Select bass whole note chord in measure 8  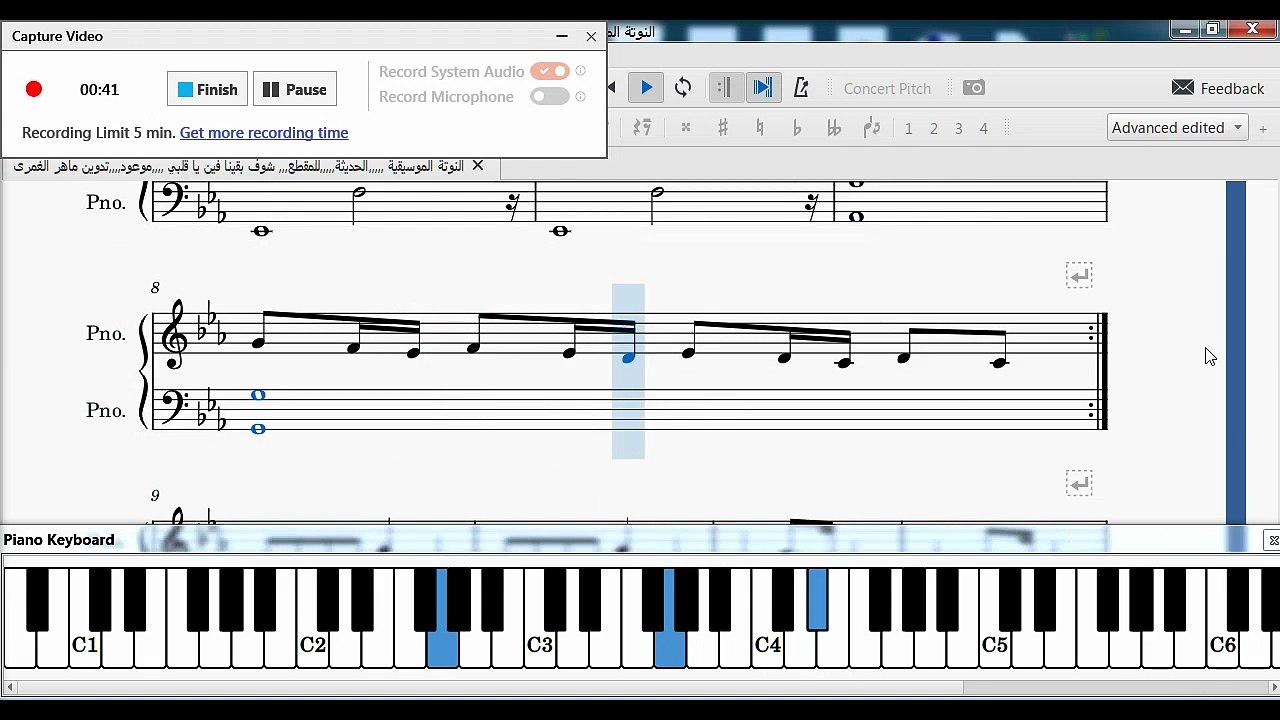(258, 411)
